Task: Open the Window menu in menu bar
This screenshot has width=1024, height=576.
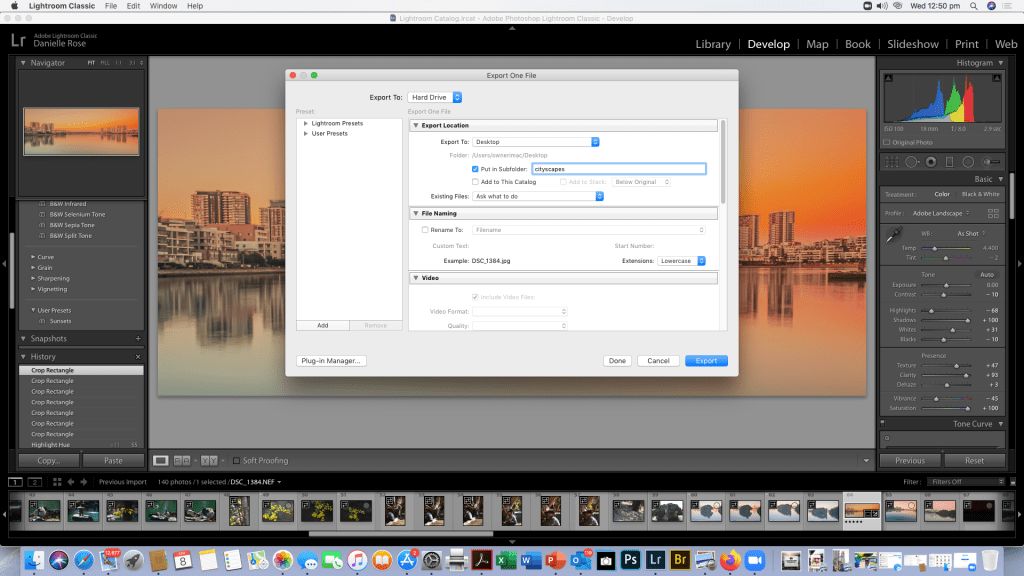Action: (163, 6)
